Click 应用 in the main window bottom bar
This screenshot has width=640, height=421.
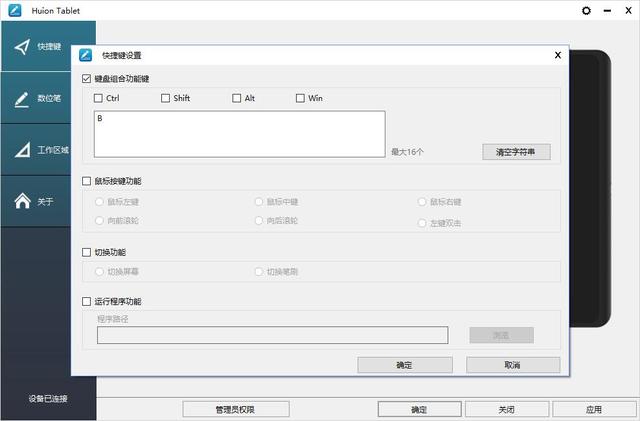click(x=594, y=409)
